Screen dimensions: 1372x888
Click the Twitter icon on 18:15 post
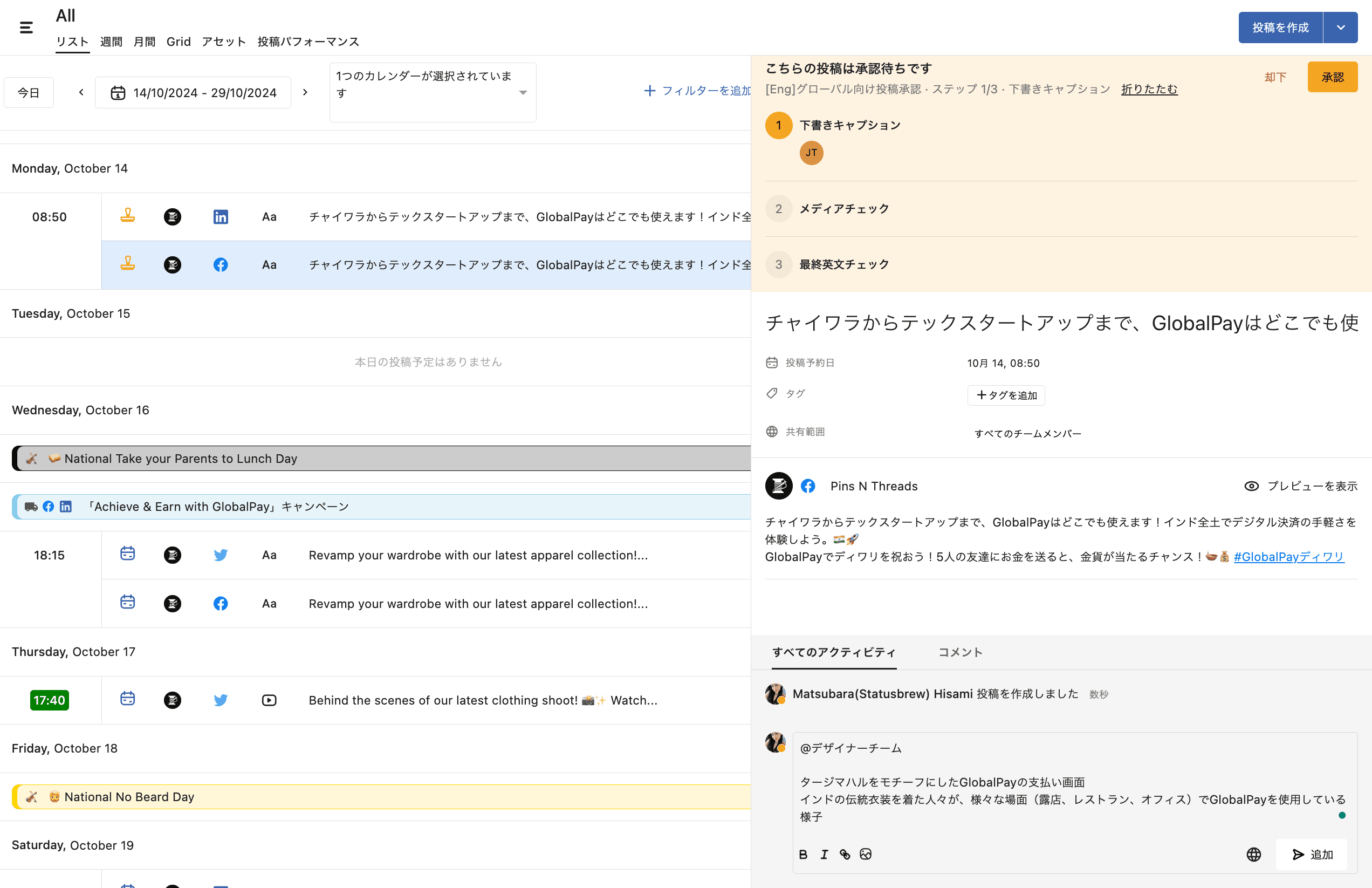tap(220, 555)
